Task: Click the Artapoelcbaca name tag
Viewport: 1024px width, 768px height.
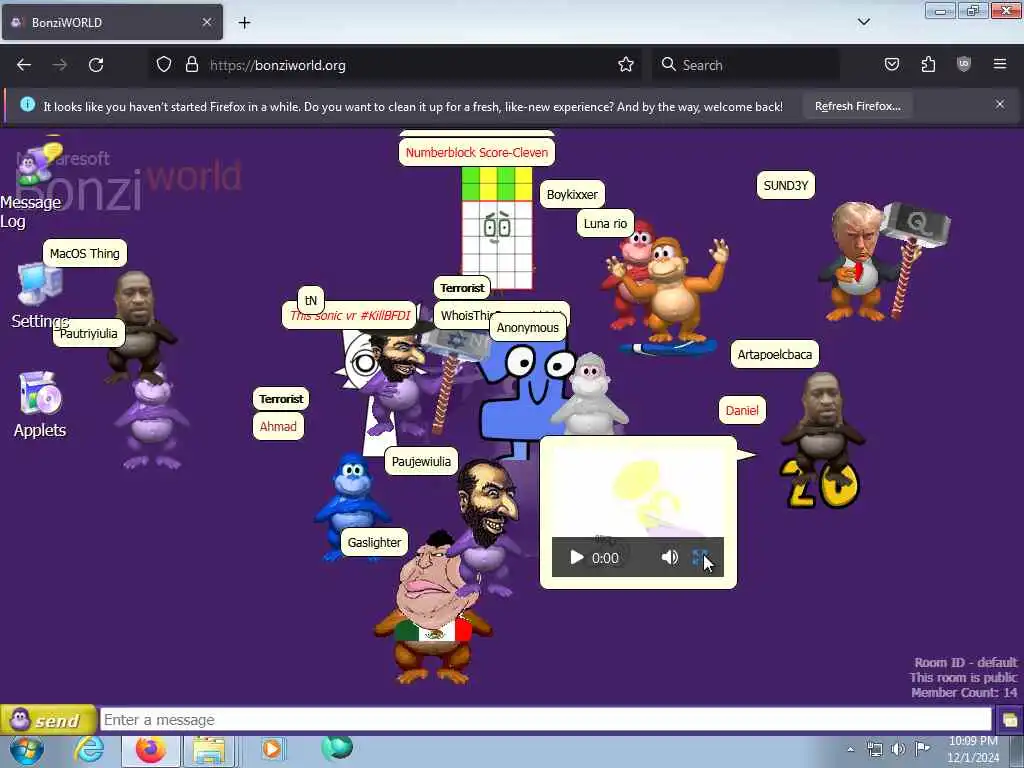Action: (775, 355)
